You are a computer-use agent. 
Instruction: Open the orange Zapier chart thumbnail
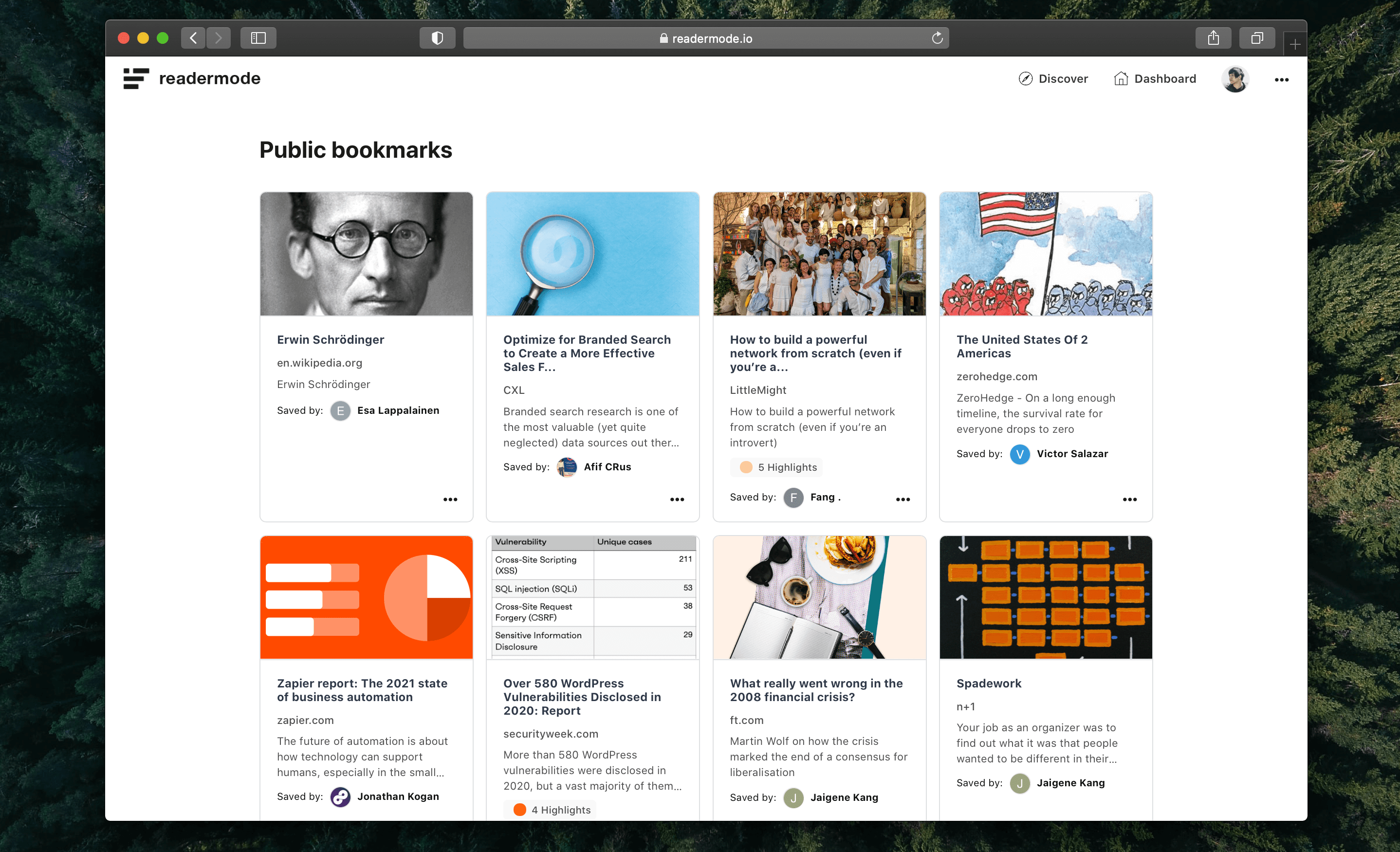tap(367, 597)
